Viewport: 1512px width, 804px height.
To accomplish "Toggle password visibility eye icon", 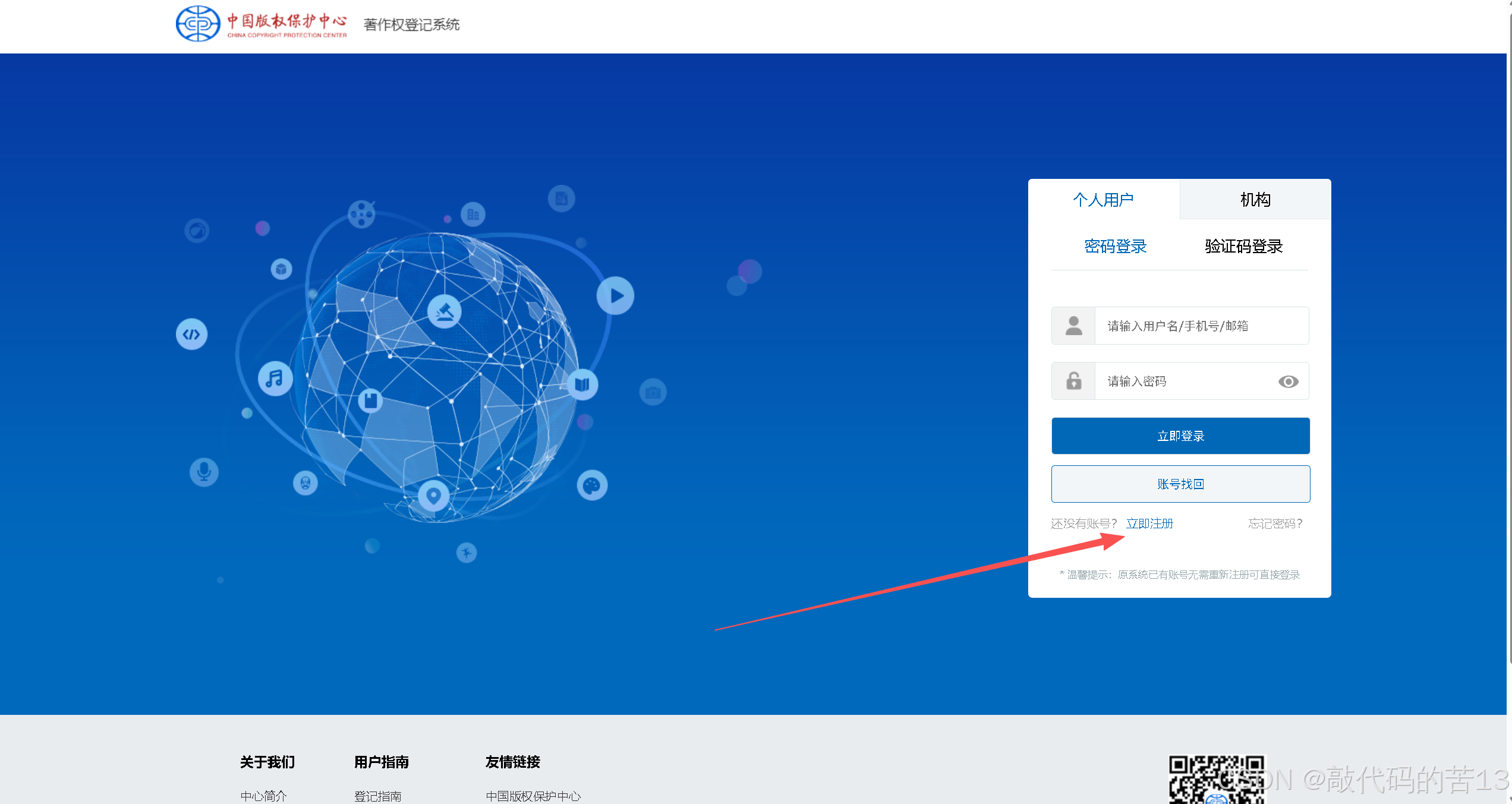I will (x=1288, y=381).
